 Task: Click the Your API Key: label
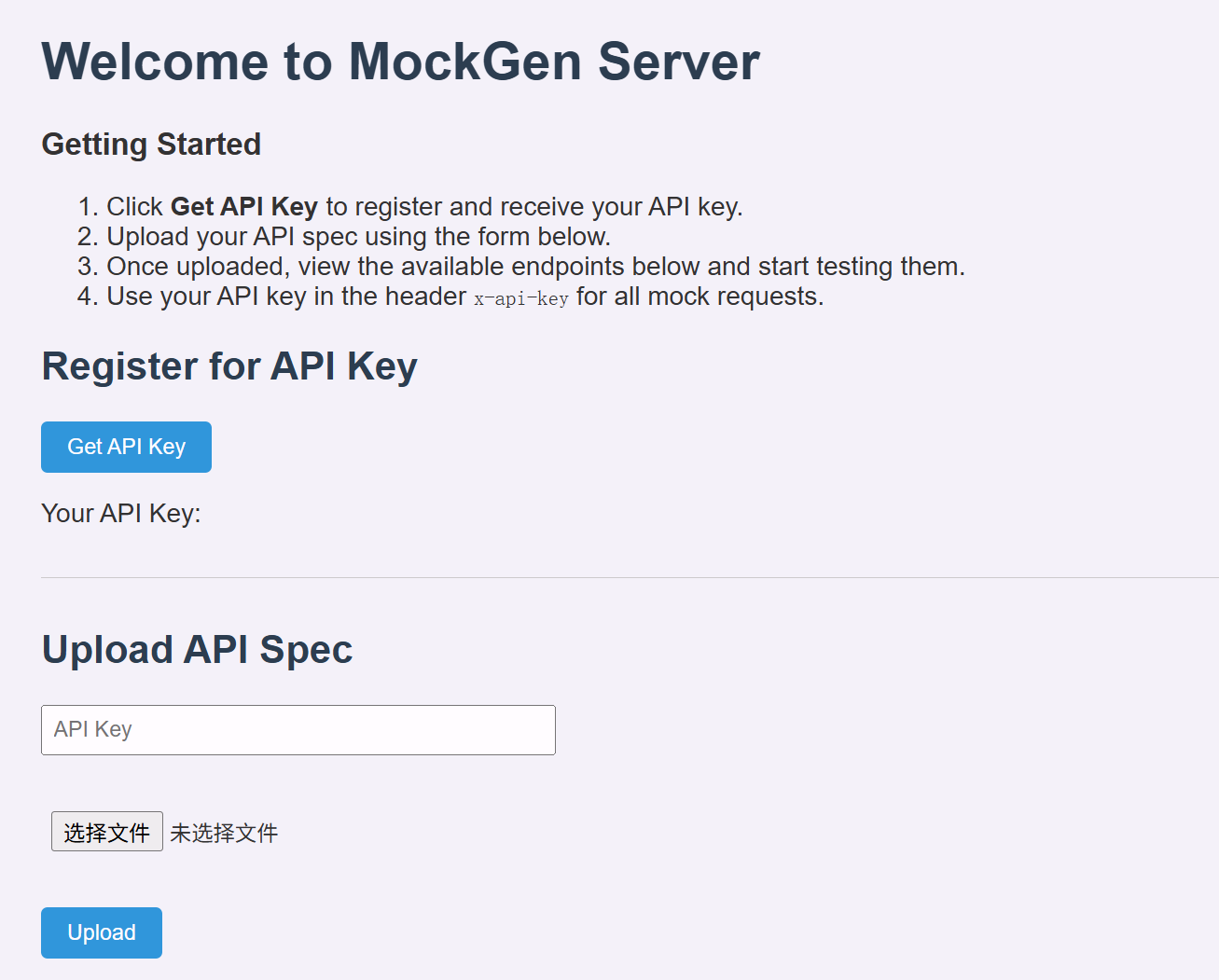click(121, 514)
